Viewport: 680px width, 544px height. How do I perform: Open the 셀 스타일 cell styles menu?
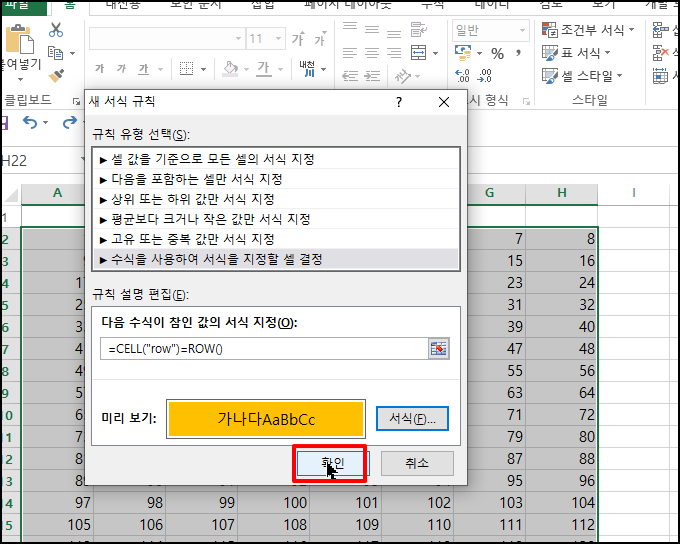(x=582, y=76)
